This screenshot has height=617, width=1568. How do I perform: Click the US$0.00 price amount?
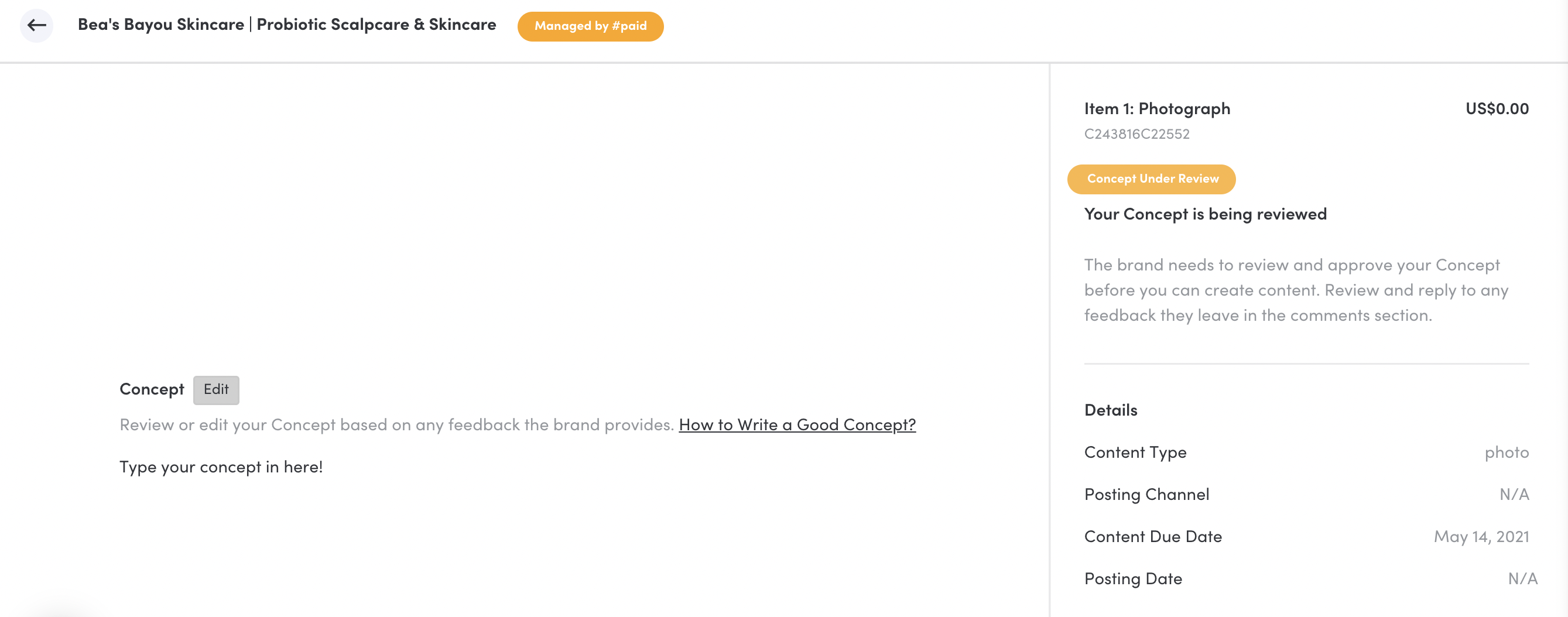click(x=1496, y=109)
